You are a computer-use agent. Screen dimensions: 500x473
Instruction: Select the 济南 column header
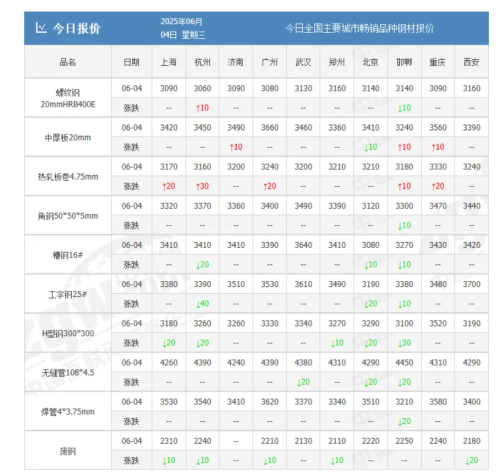236,62
